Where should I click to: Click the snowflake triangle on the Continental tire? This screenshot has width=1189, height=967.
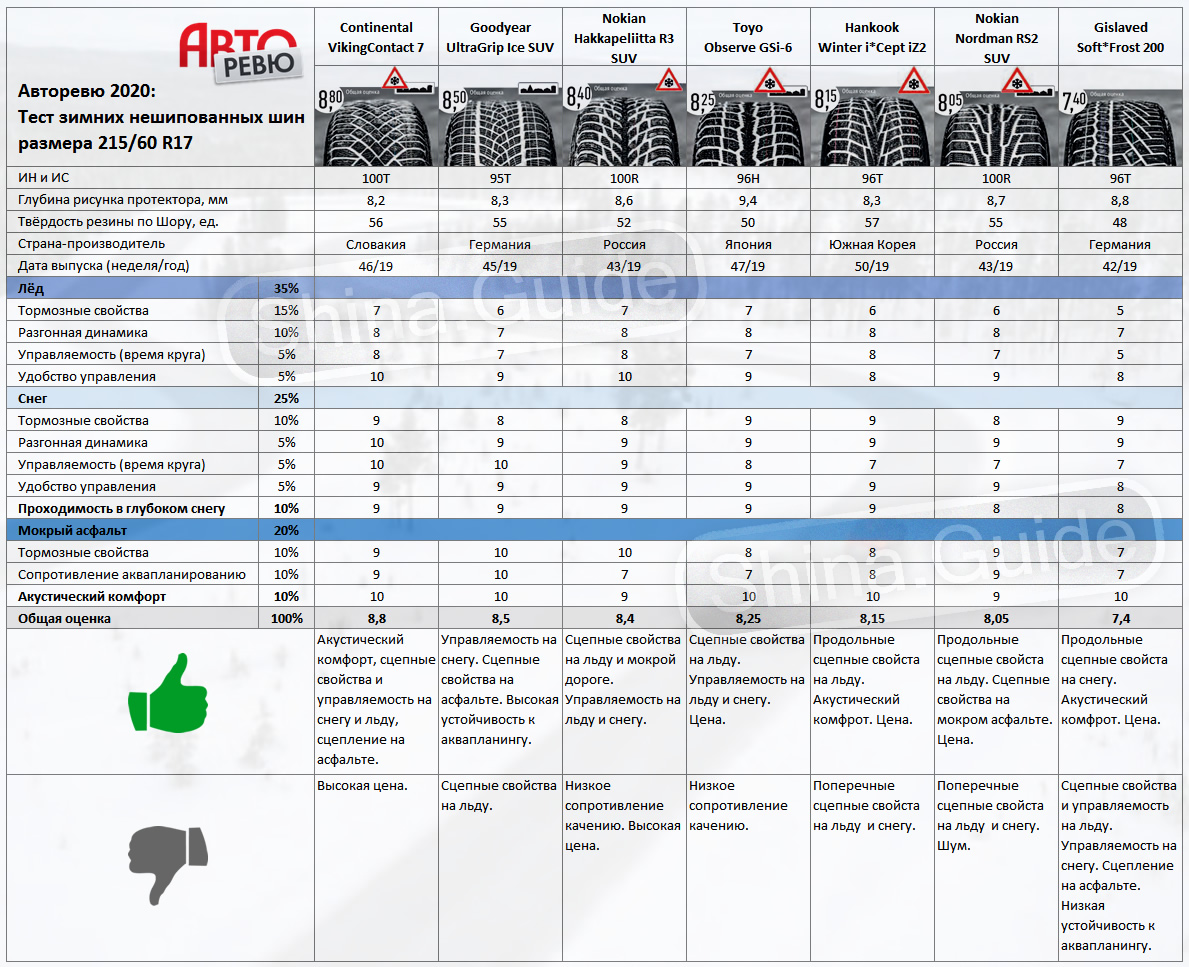pyautogui.click(x=394, y=79)
